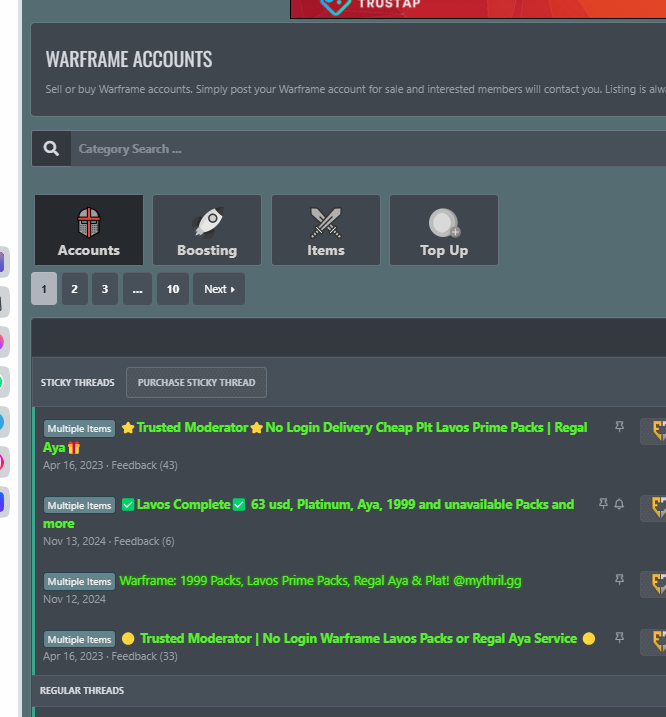Click pin icon on Lavos Complete thread
666x717 pixels.
pyautogui.click(x=603, y=503)
